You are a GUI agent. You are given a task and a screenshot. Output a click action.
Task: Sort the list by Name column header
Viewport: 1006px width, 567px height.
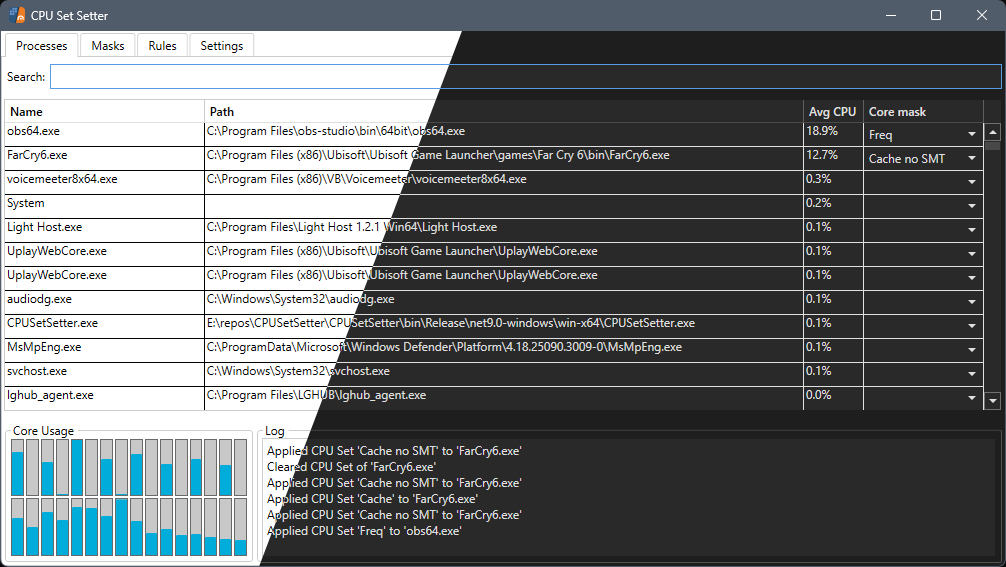coord(104,112)
